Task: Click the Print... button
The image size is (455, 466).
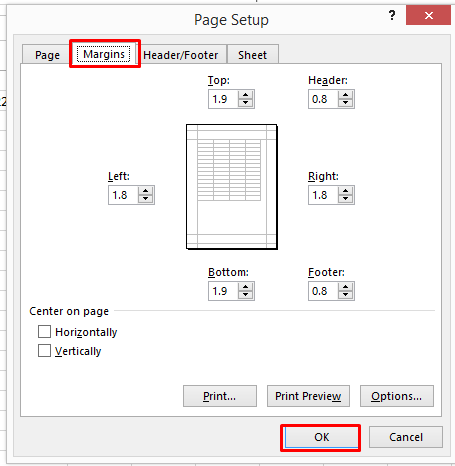Action: [220, 396]
